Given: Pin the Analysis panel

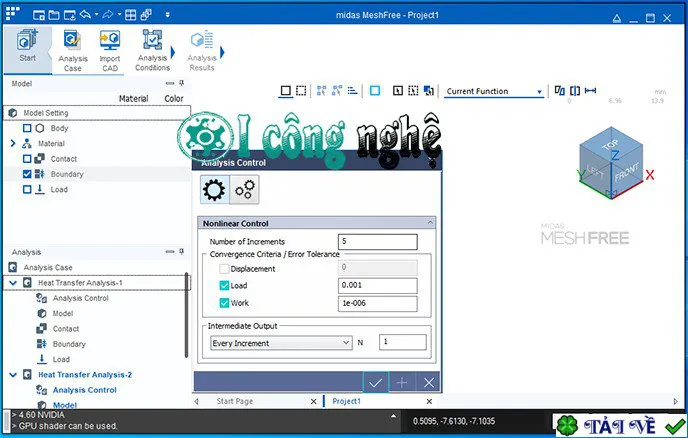Looking at the screenshot, I should [181, 251].
